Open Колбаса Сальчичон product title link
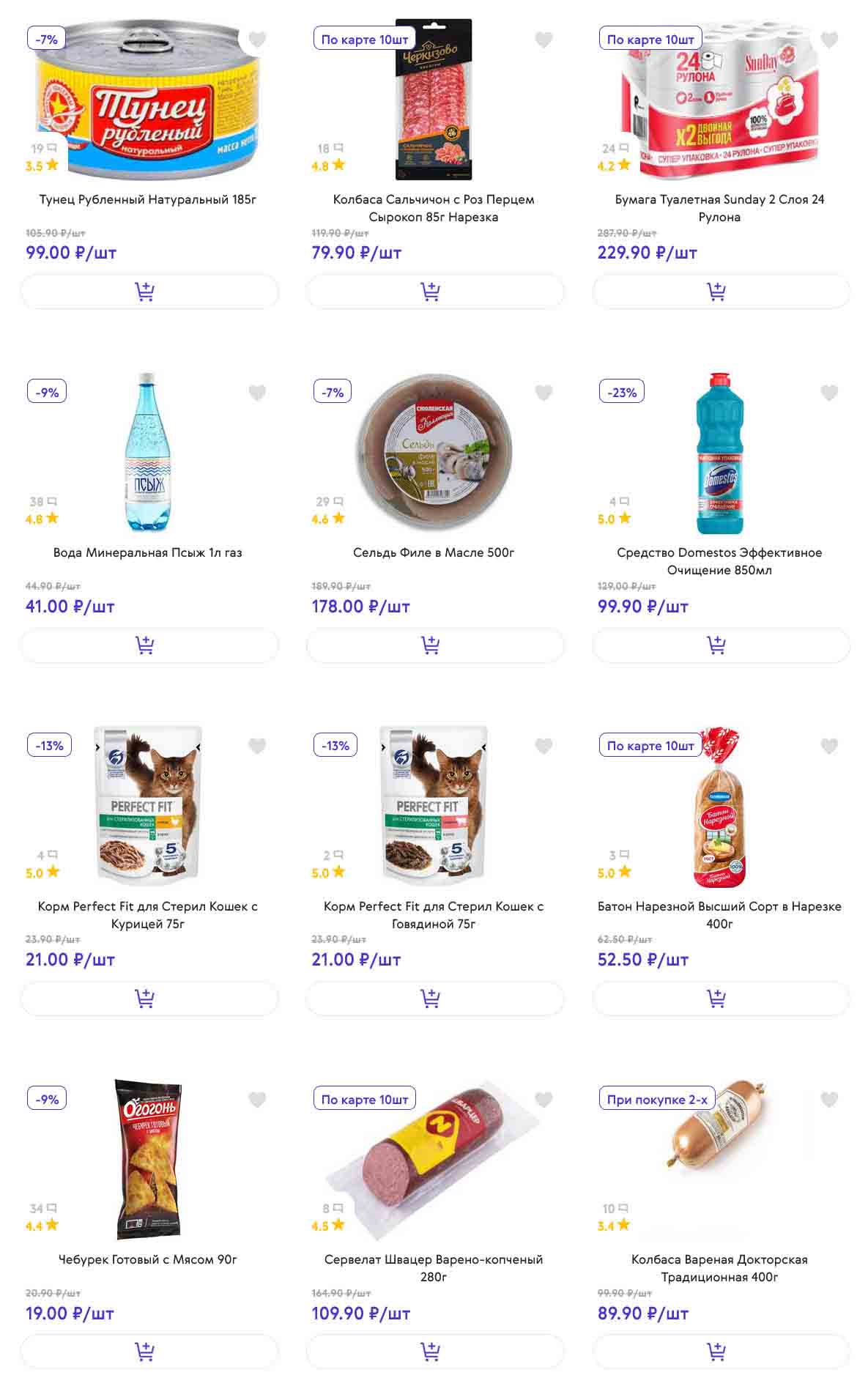 click(x=434, y=208)
